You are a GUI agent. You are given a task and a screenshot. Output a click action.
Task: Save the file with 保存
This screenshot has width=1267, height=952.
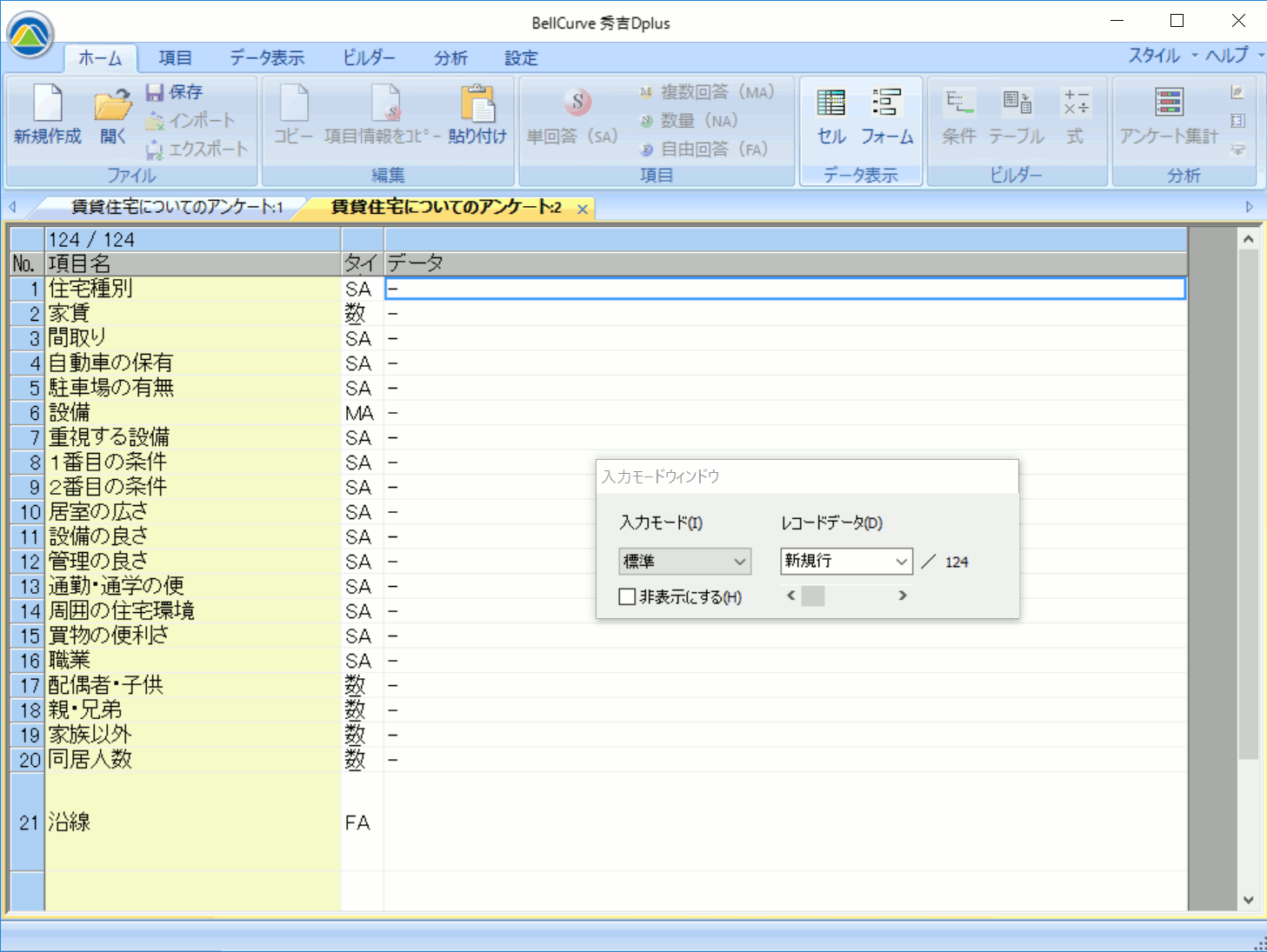[174, 92]
